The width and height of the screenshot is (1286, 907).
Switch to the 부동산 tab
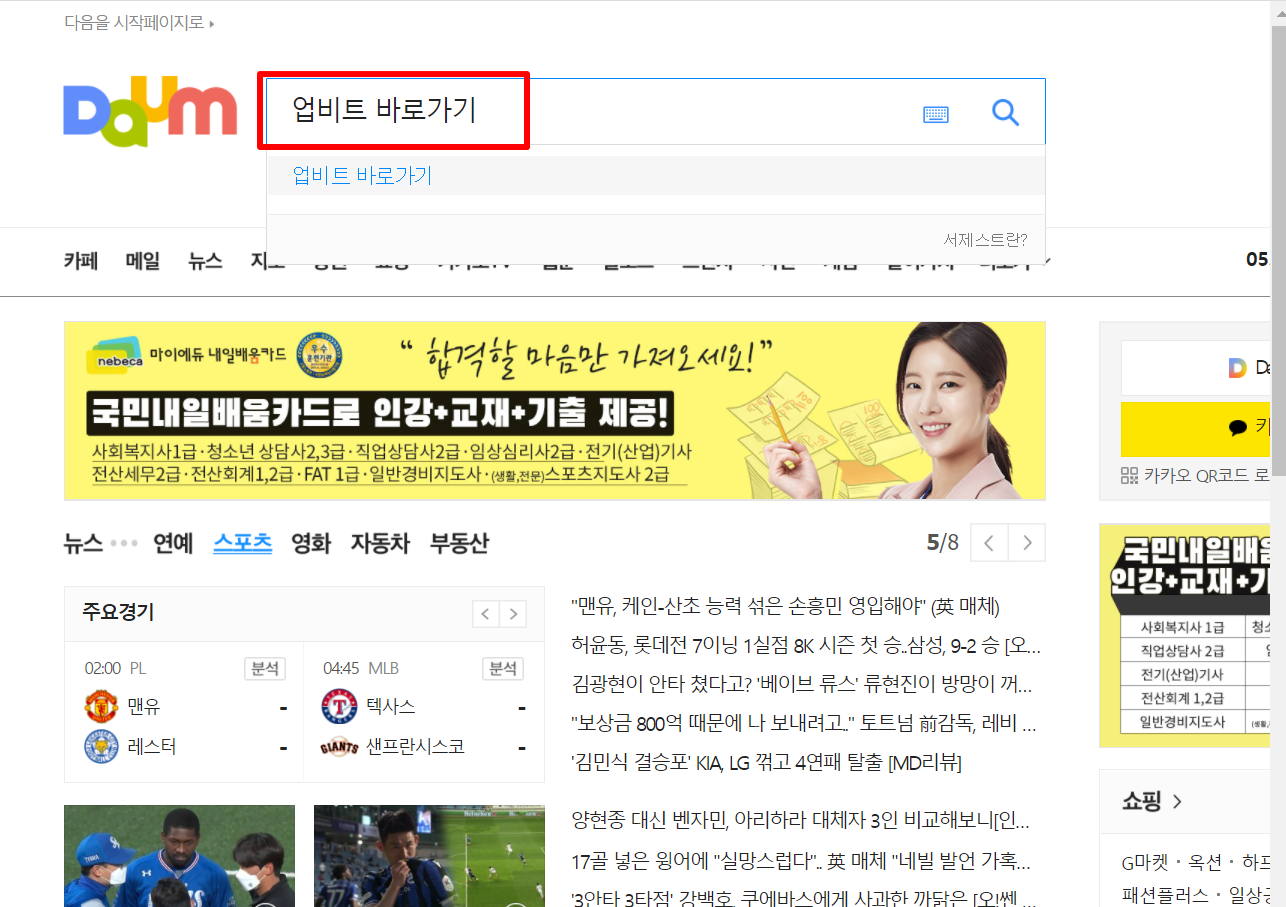point(459,543)
